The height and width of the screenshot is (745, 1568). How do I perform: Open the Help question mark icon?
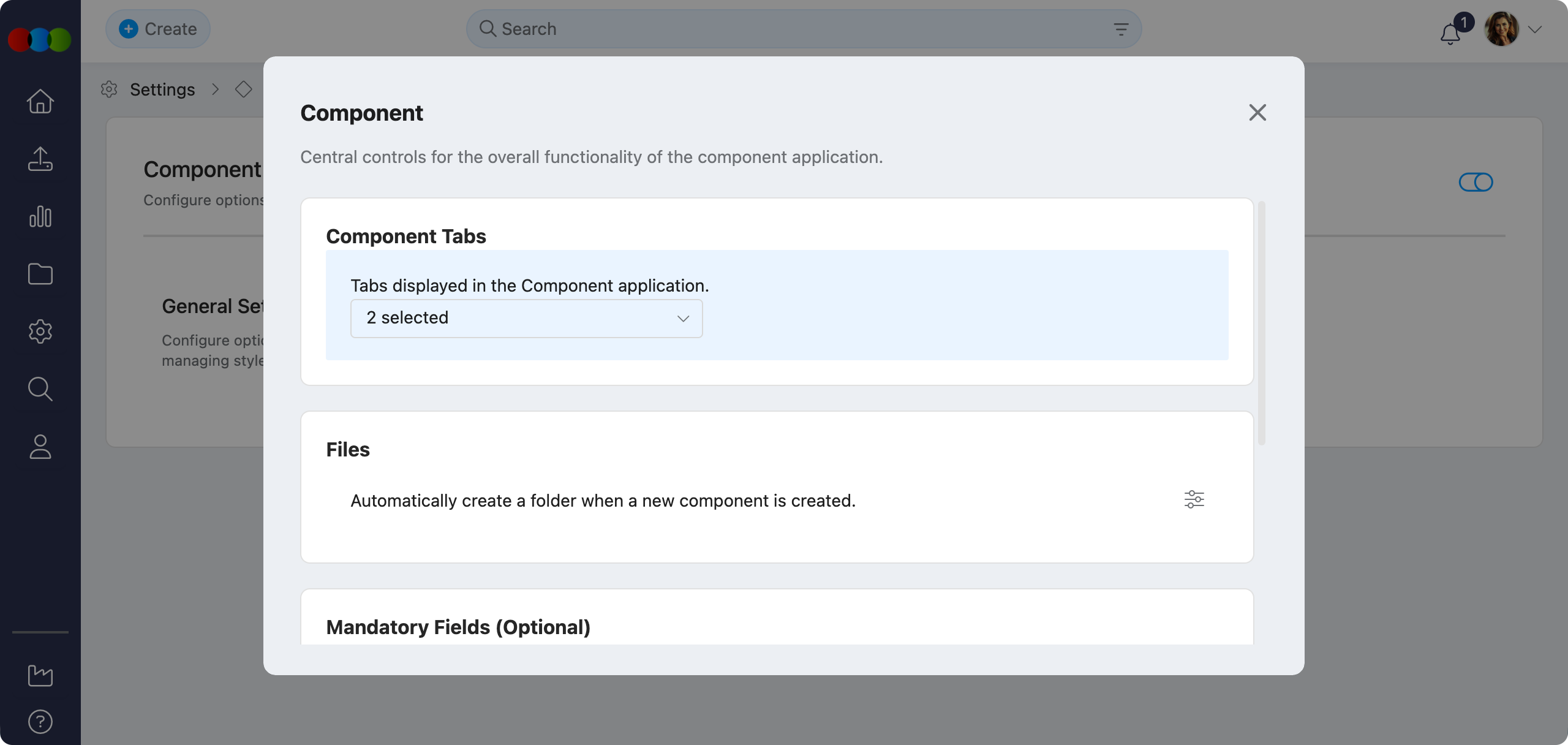point(40,721)
